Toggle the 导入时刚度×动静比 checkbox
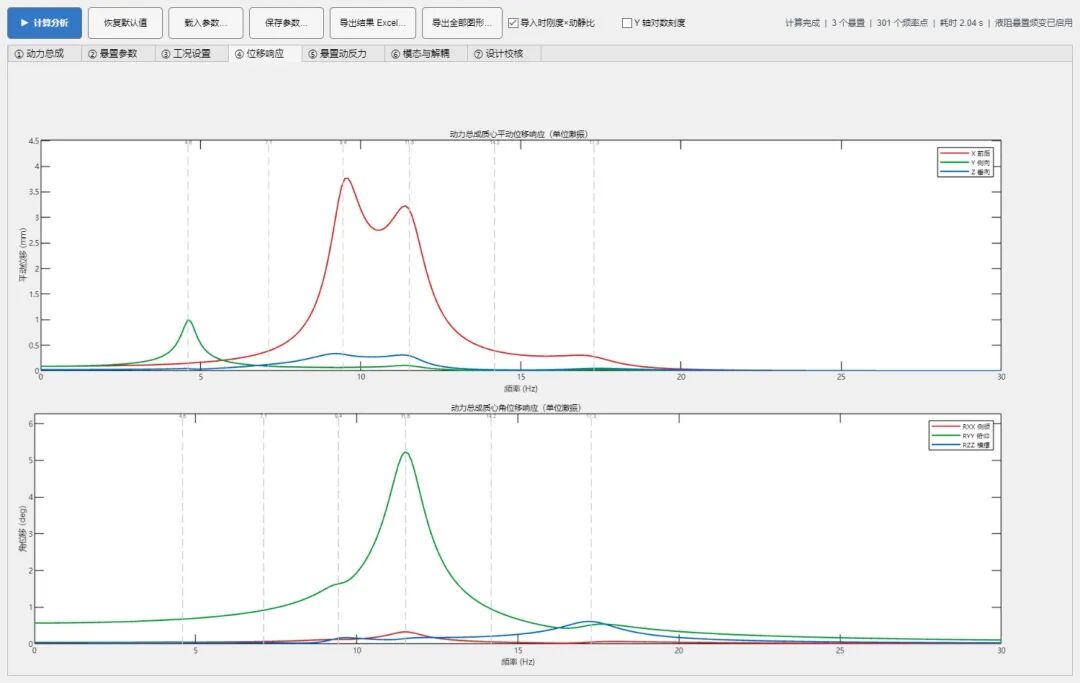Image resolution: width=1080 pixels, height=683 pixels. [x=513, y=23]
